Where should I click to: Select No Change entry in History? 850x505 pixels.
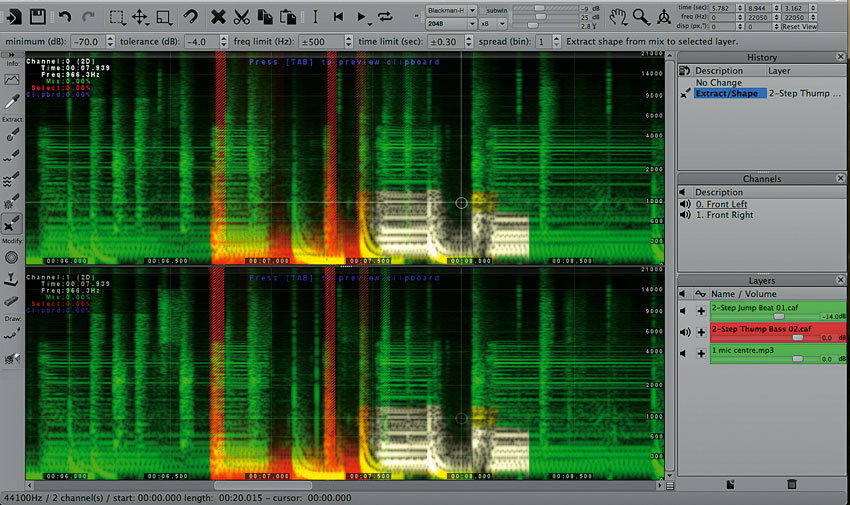(x=719, y=82)
